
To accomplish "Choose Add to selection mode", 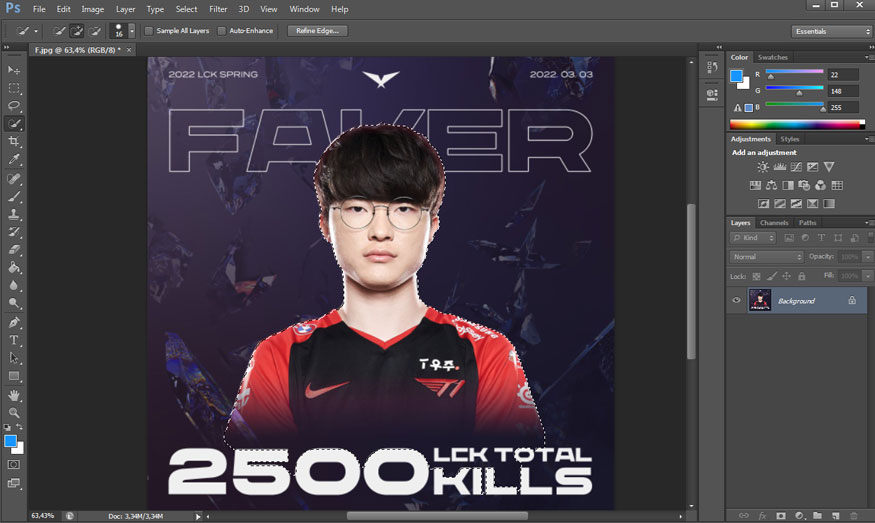I will [76, 31].
